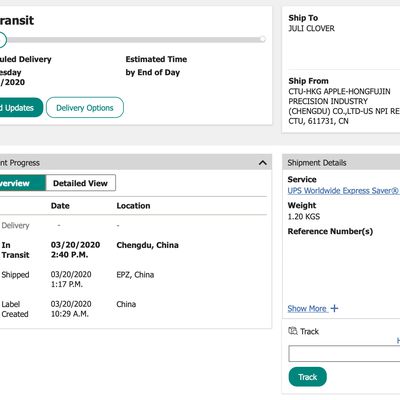Click the Updates button
The image size is (400, 400).
21,108
